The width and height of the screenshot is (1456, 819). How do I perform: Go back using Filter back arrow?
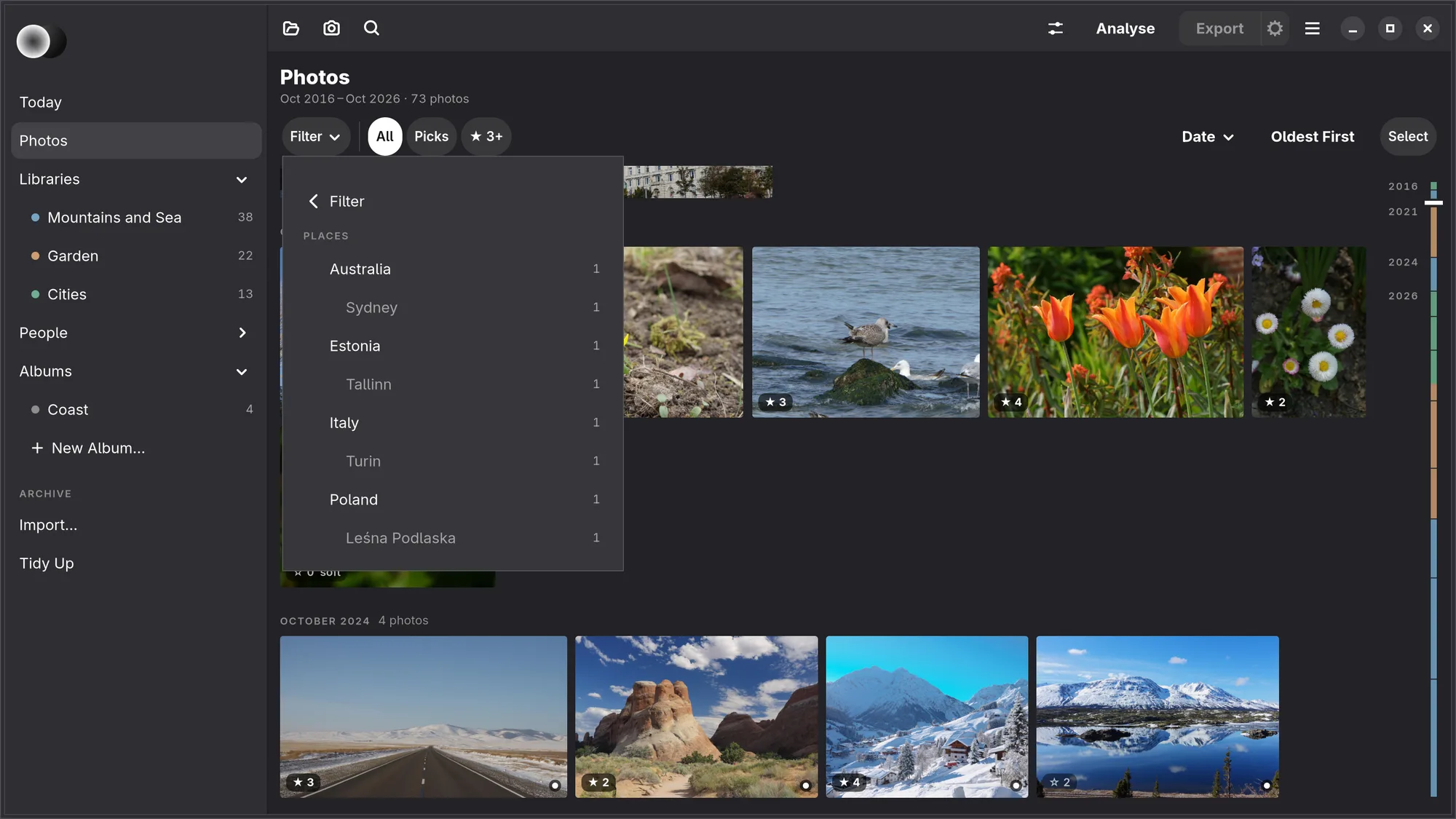314,201
